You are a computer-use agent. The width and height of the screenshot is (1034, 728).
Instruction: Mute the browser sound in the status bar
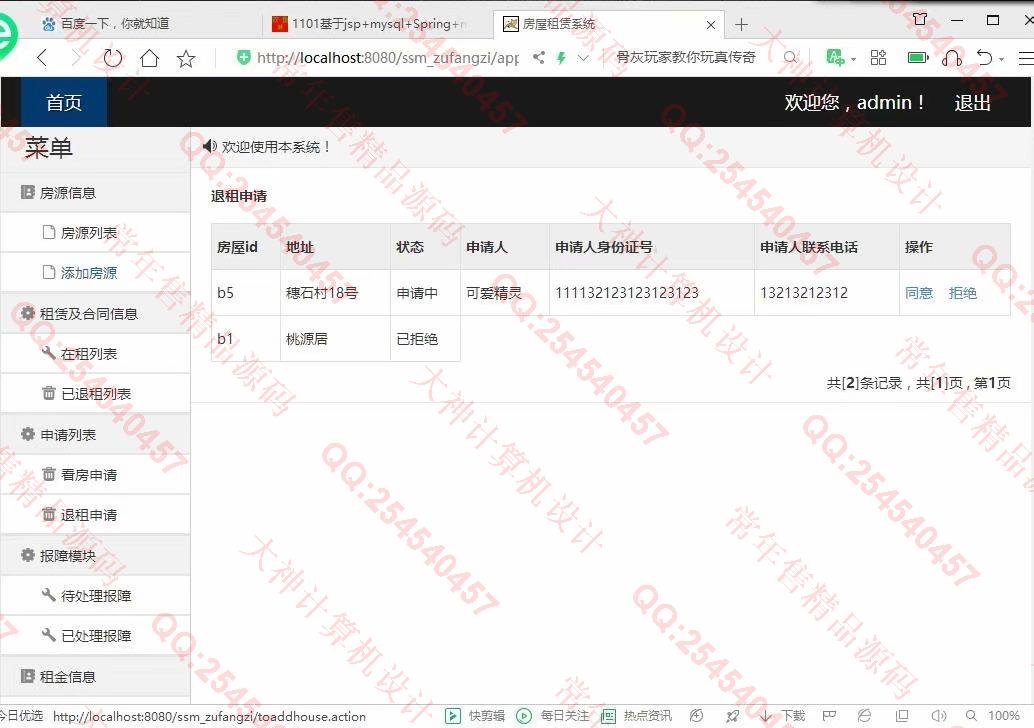click(938, 716)
